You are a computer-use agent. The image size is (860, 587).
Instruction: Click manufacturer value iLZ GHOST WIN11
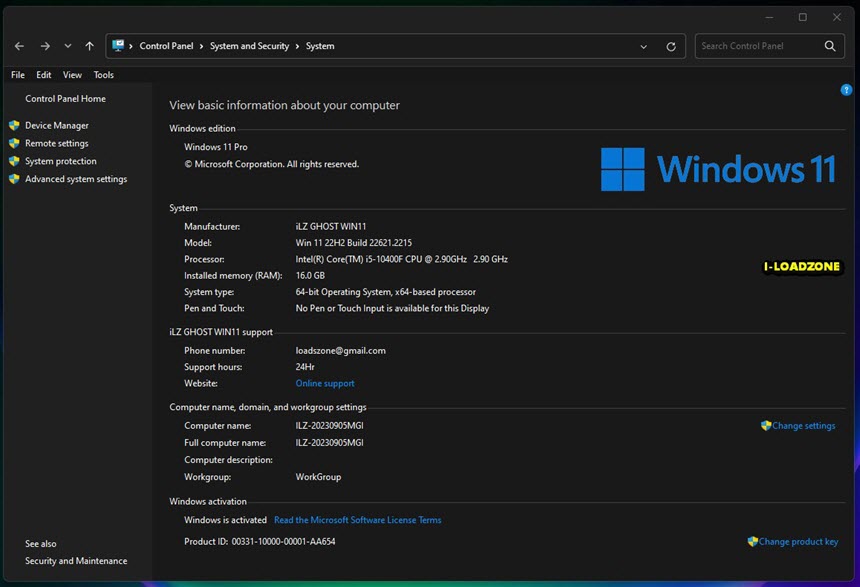[x=331, y=227]
